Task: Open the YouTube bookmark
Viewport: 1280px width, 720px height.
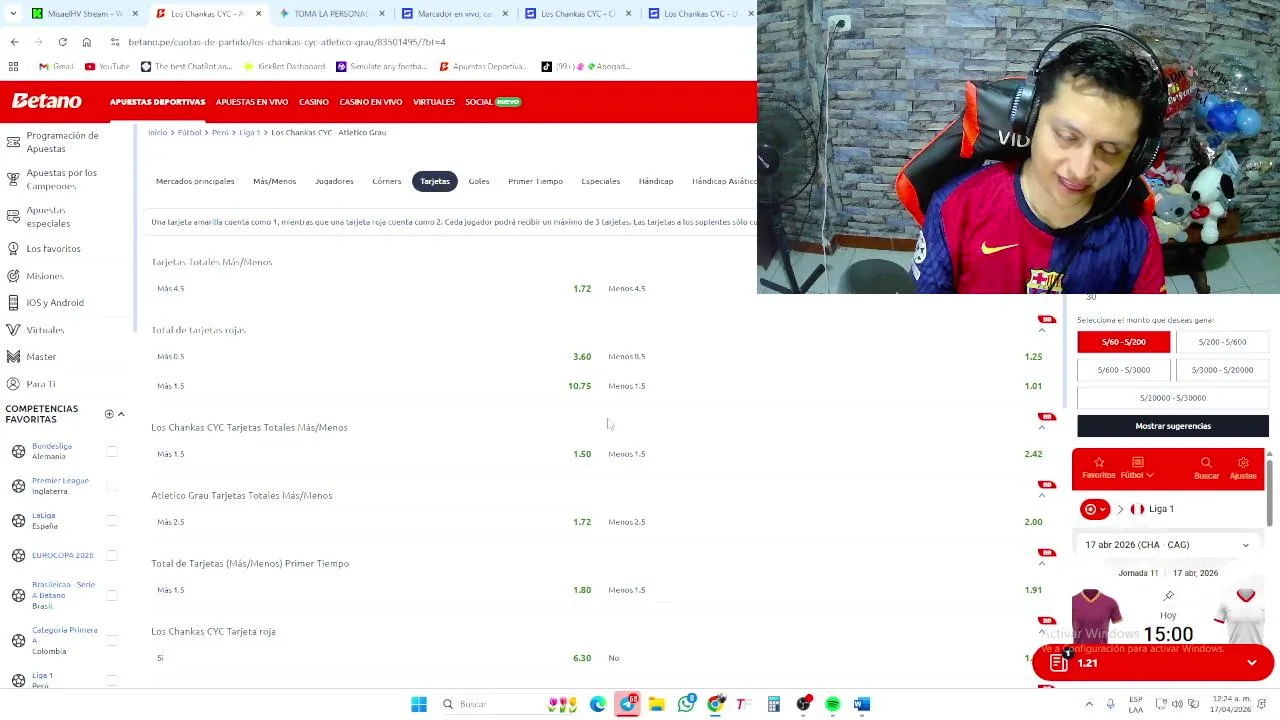Action: (x=107, y=66)
